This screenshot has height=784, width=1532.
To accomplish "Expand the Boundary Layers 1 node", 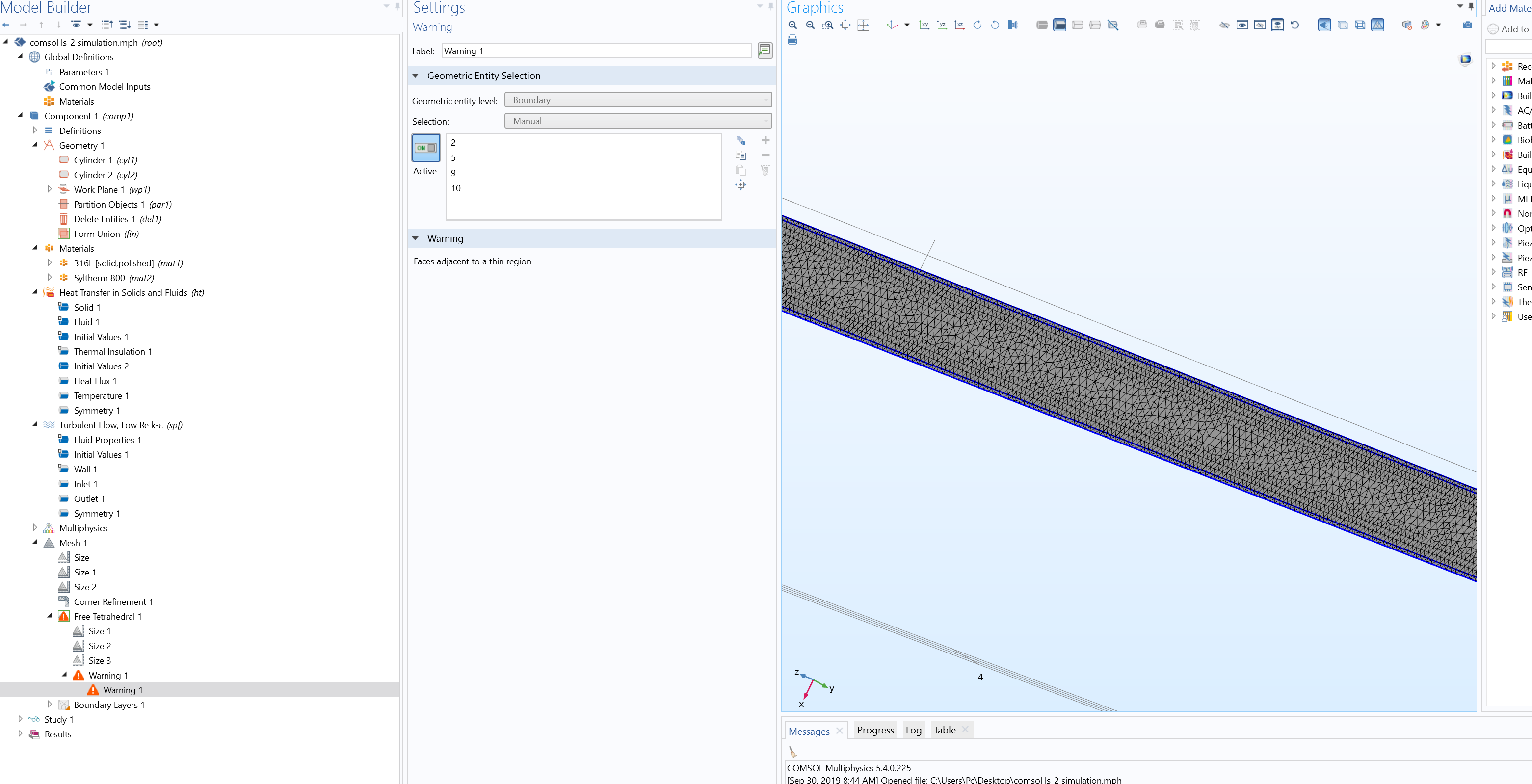I will pos(50,705).
